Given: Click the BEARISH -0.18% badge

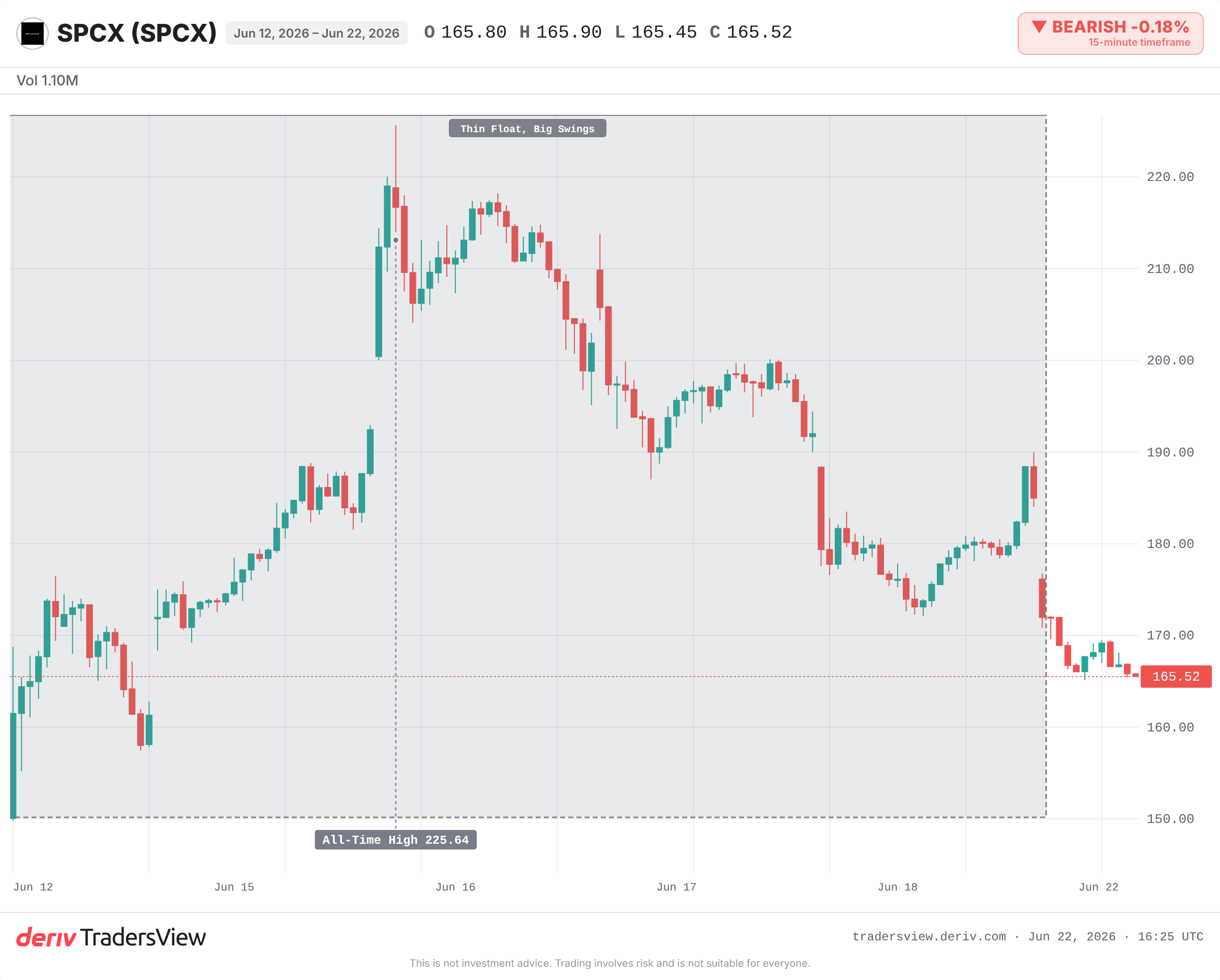Looking at the screenshot, I should (1110, 34).
